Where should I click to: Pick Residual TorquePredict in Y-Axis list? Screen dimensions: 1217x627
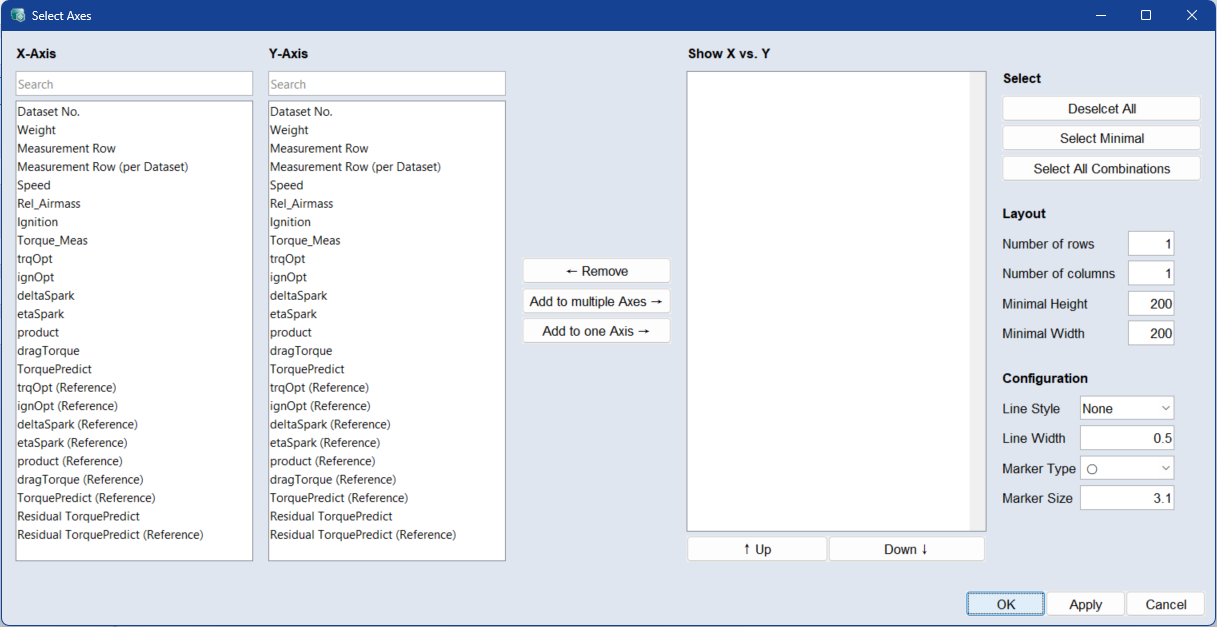331,516
